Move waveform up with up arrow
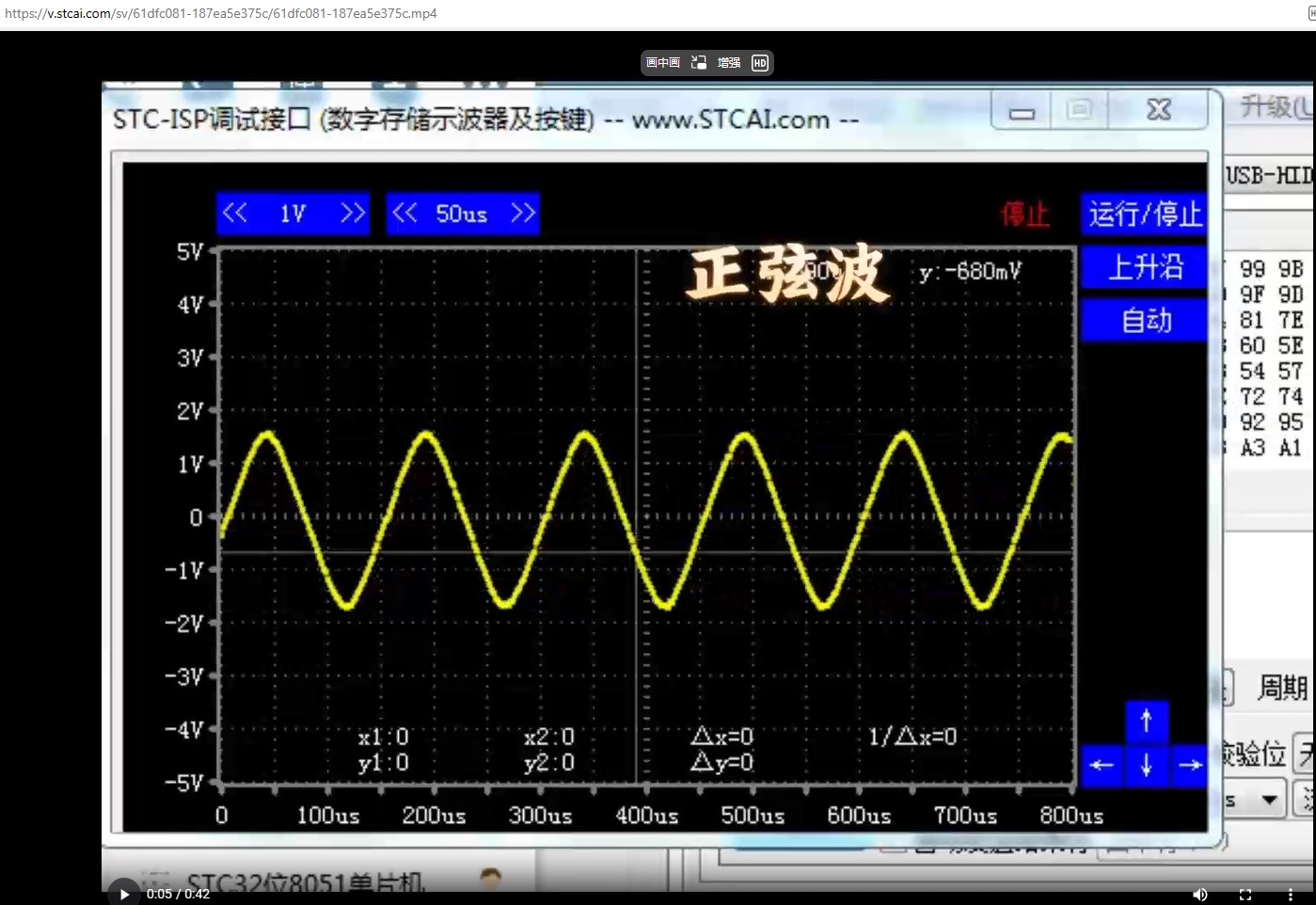Screen dimensions: 1316x905 (x=1146, y=722)
